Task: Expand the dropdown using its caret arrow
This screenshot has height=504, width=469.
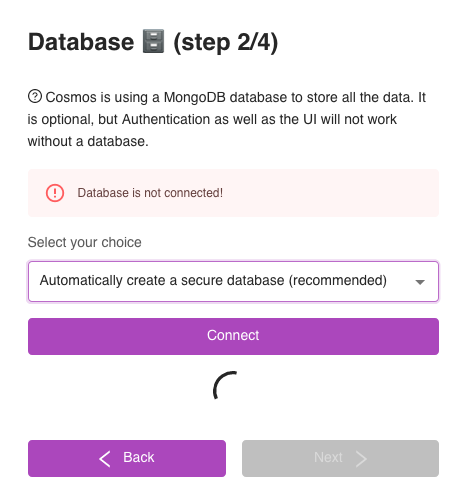Action: pyautogui.click(x=420, y=282)
